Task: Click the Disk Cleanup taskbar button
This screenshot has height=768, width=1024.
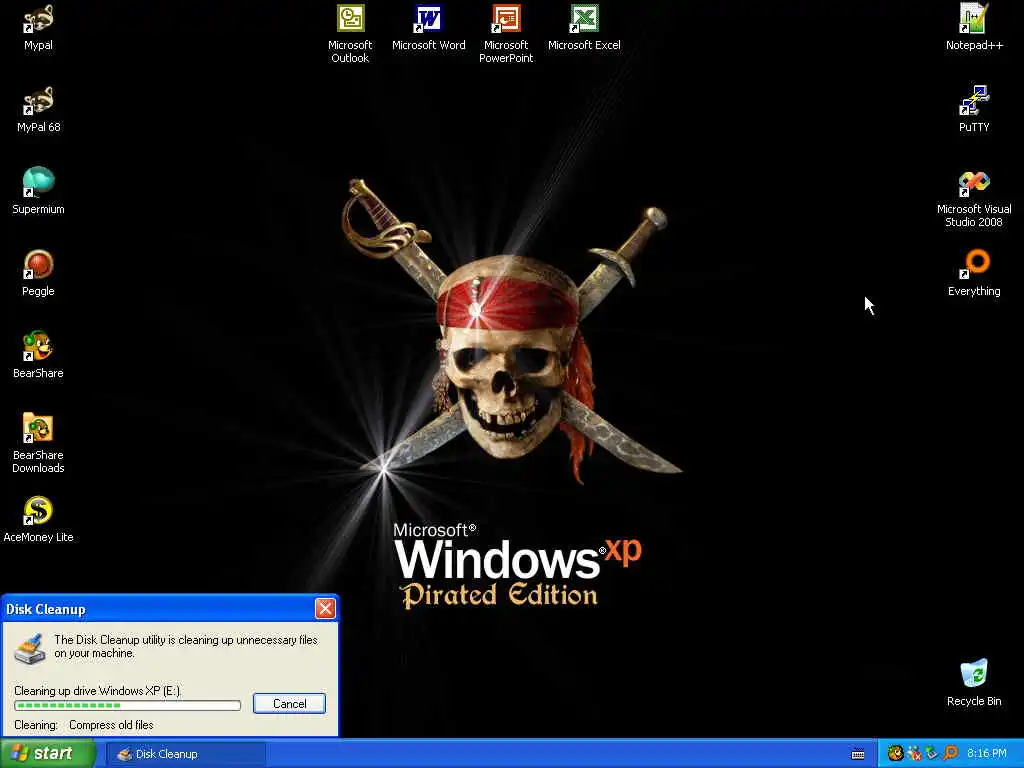Action: (186, 754)
